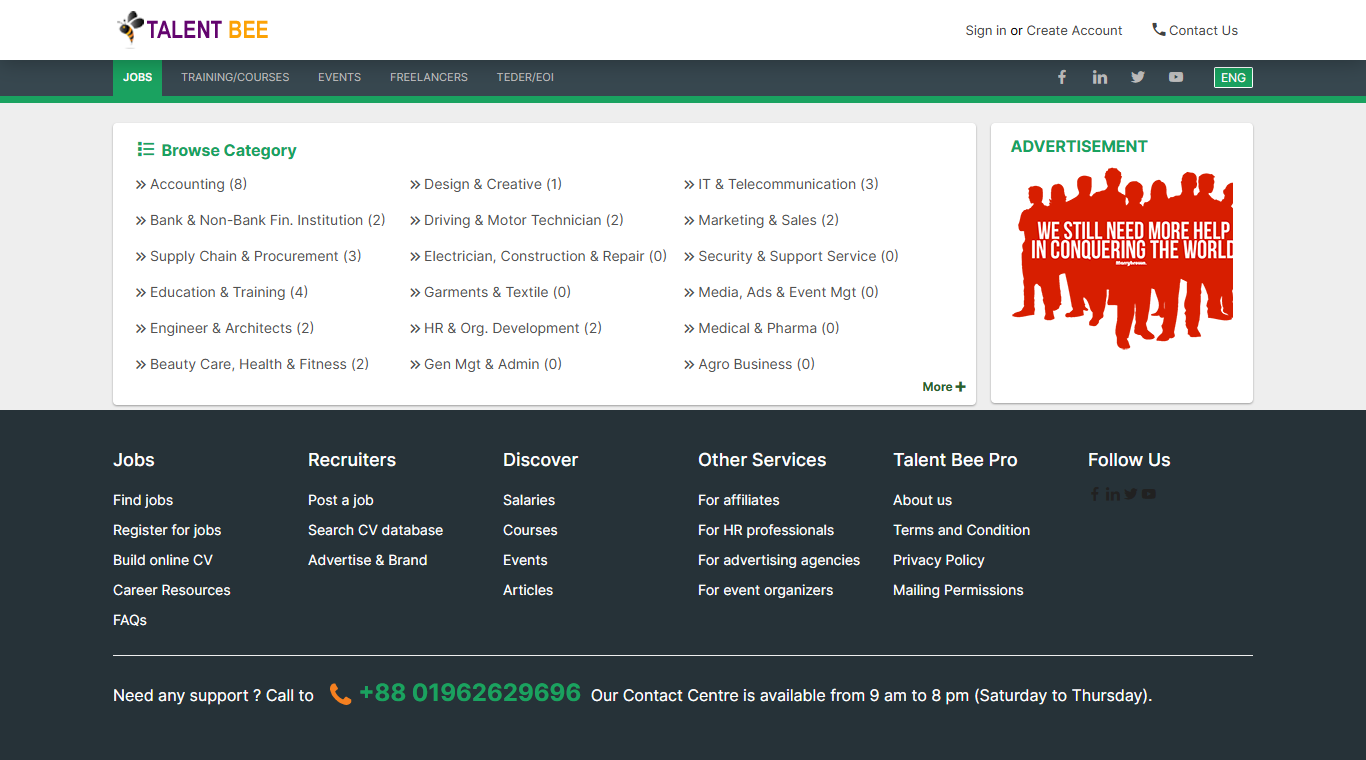Screen dimensions: 1366x760
Task: Open Privacy Policy in the footer
Action: 938,560
